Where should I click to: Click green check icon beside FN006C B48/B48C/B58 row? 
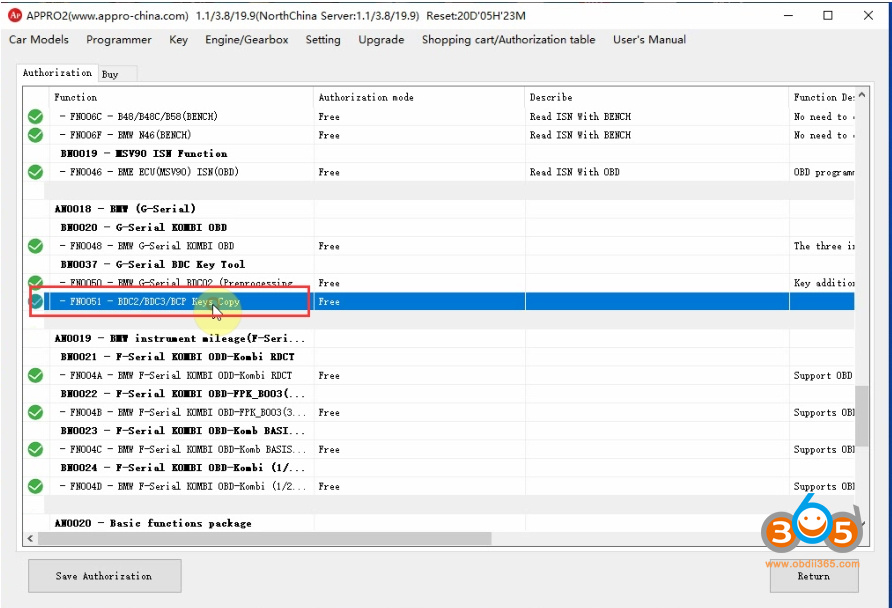click(35, 117)
